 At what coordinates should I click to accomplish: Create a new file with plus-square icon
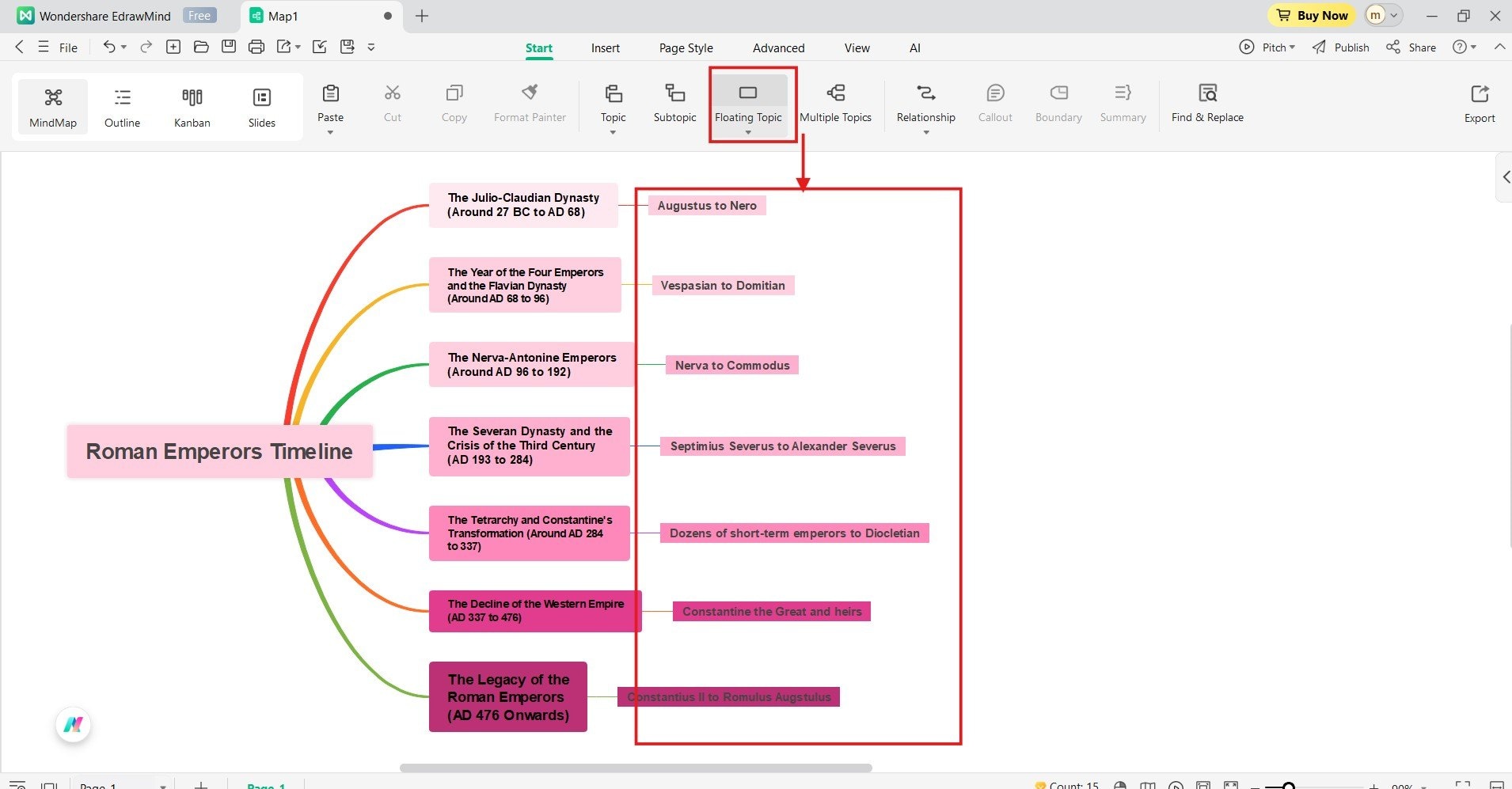pyautogui.click(x=173, y=47)
